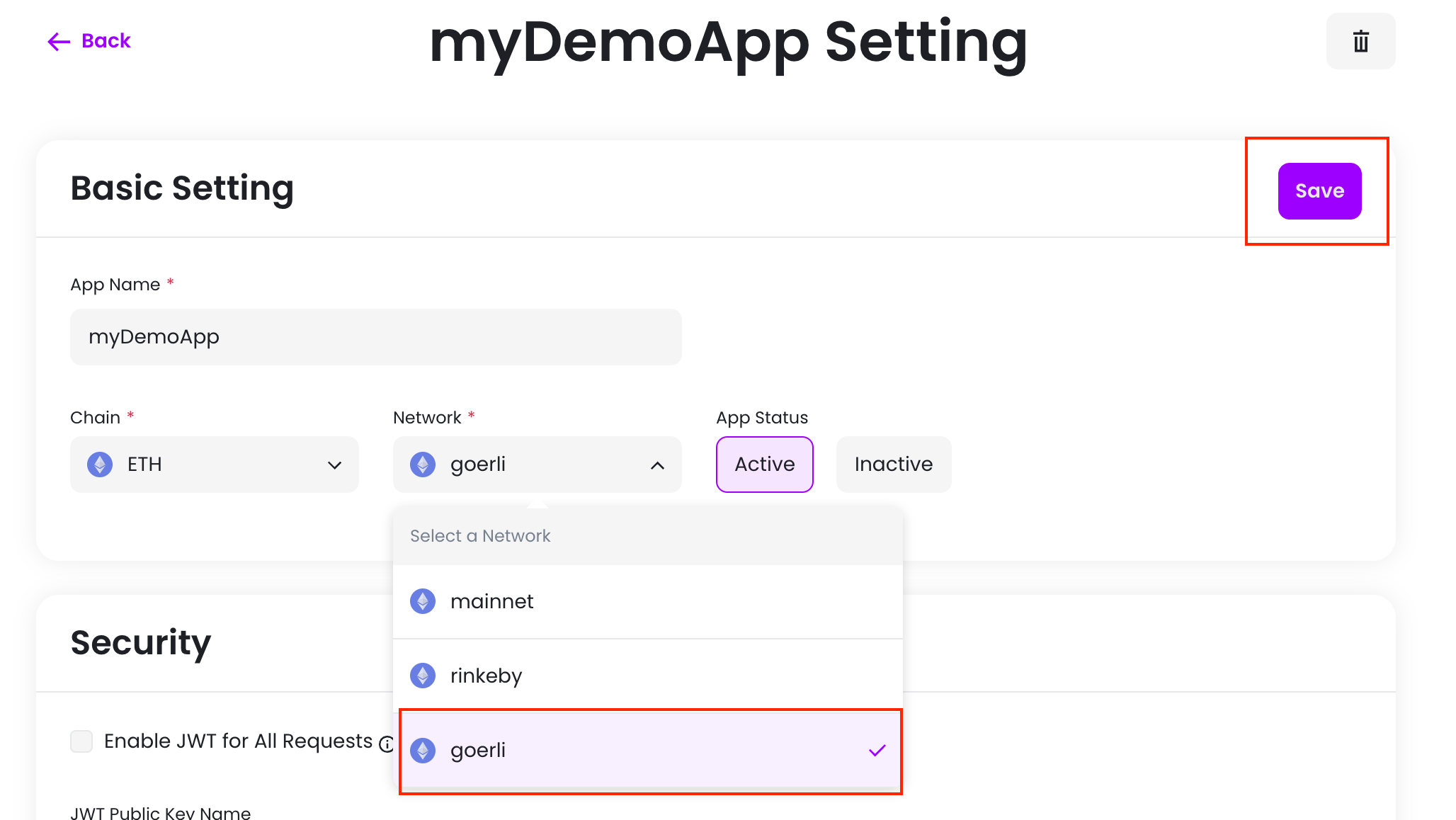
Task: Click the info icon beside JWT option
Action: (387, 744)
